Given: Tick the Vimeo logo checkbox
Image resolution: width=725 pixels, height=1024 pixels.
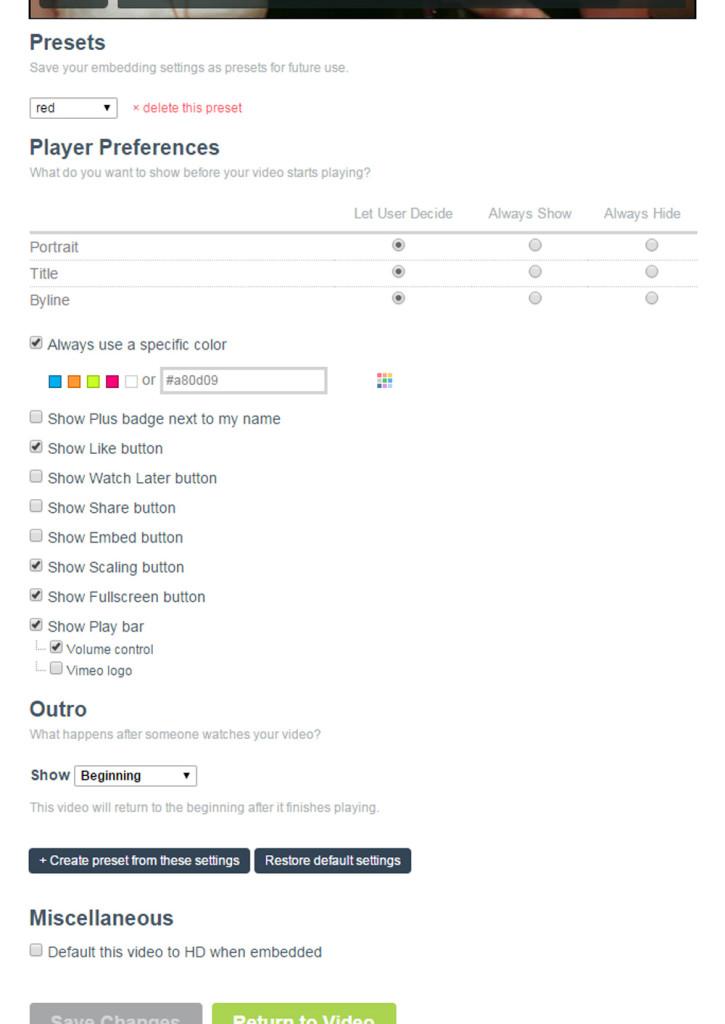Looking at the screenshot, I should pyautogui.click(x=57, y=669).
